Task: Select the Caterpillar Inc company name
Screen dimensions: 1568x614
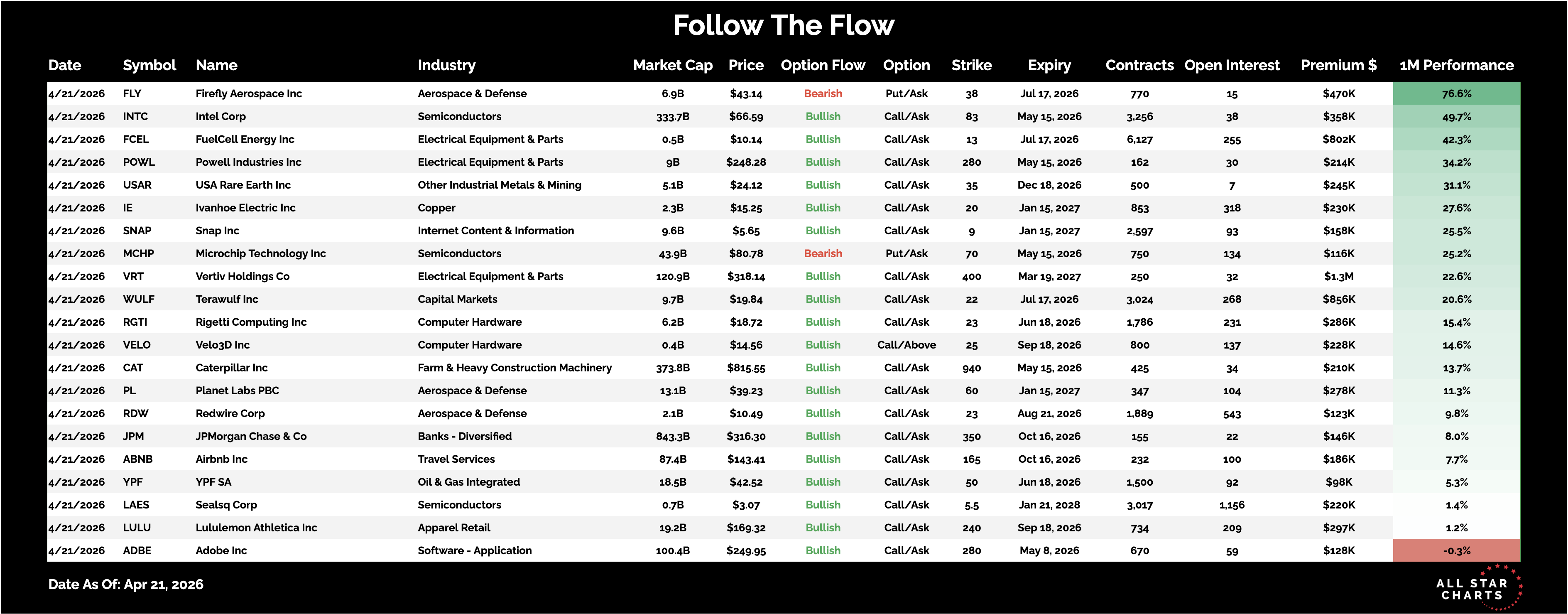Action: pyautogui.click(x=231, y=368)
